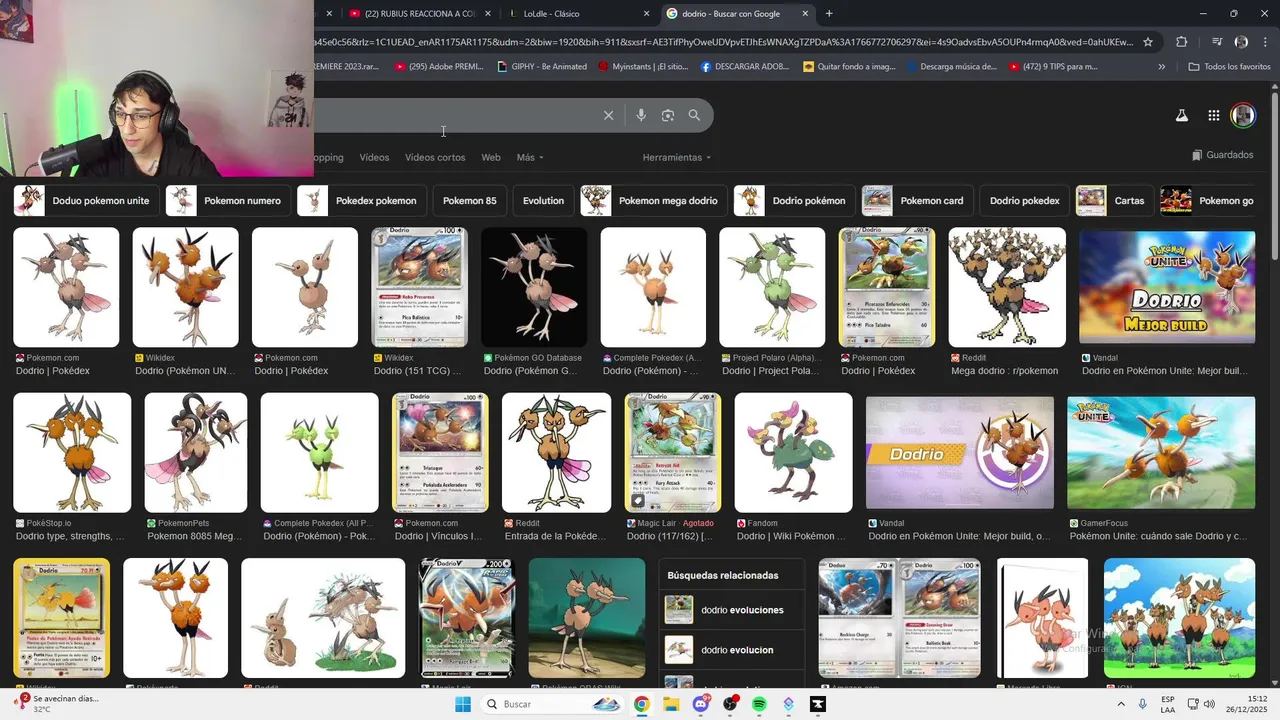The height and width of the screenshot is (720, 1280).
Task: Open Chrome media controls icon
Action: tap(1217, 42)
